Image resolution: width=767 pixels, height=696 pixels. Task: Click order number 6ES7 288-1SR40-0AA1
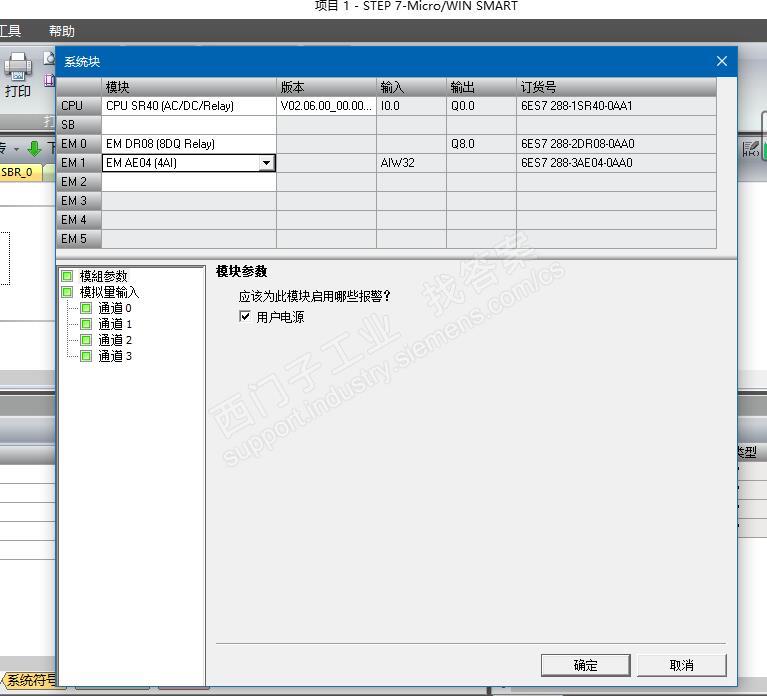(616, 106)
